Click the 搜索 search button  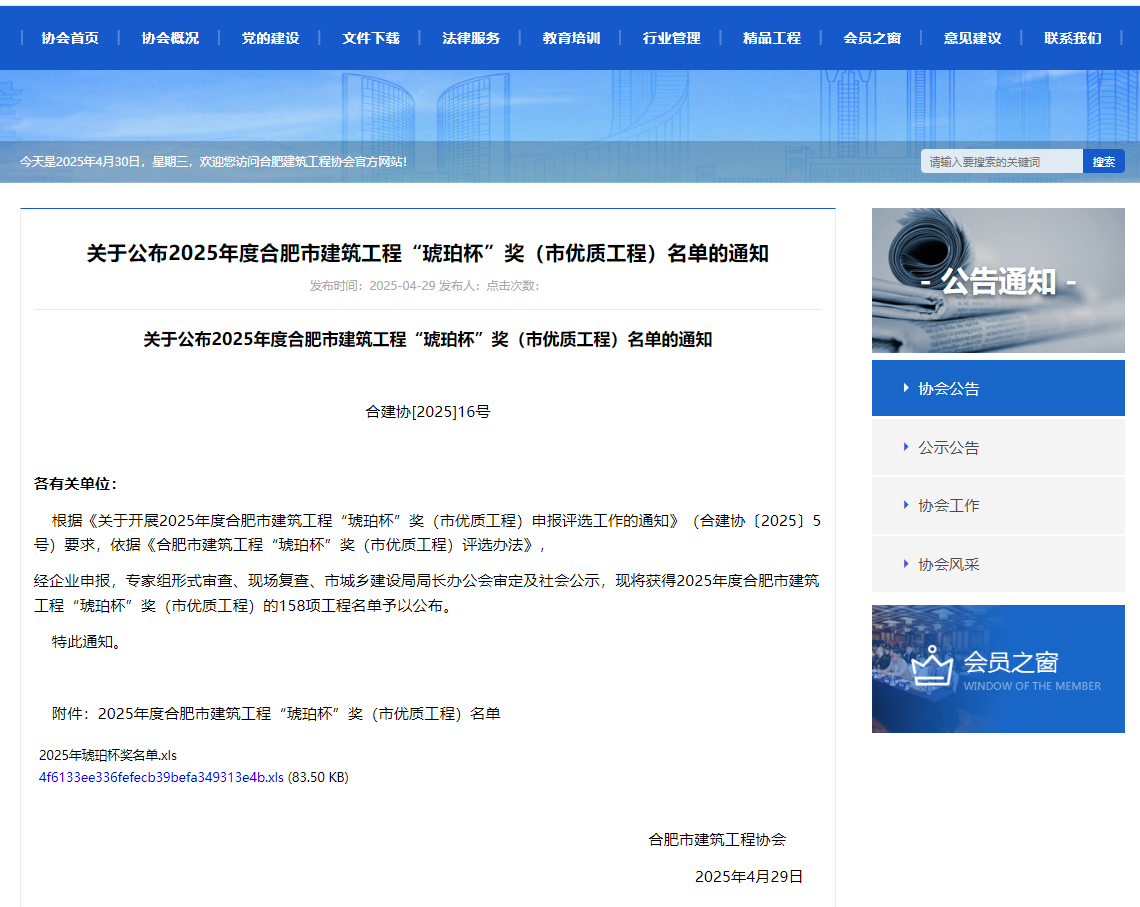[1104, 161]
